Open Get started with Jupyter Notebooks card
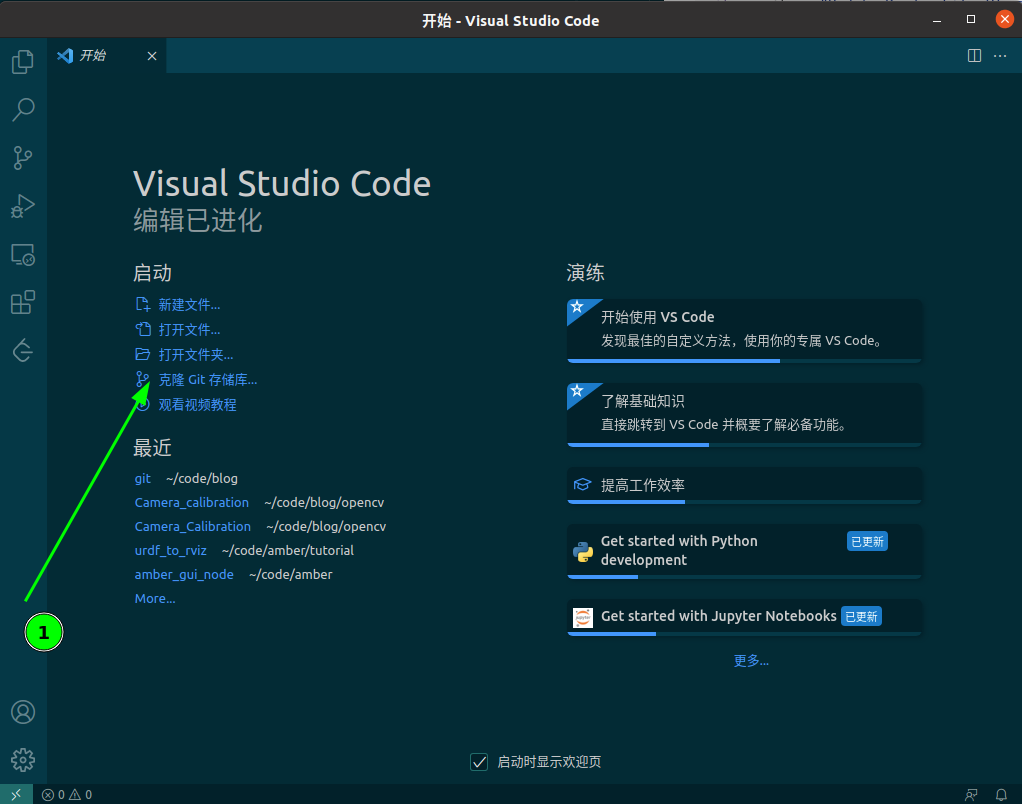This screenshot has height=804, width=1022. (x=744, y=617)
